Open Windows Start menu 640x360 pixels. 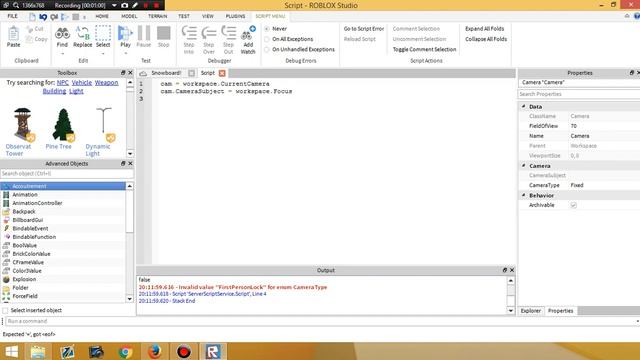pyautogui.click(x=11, y=351)
